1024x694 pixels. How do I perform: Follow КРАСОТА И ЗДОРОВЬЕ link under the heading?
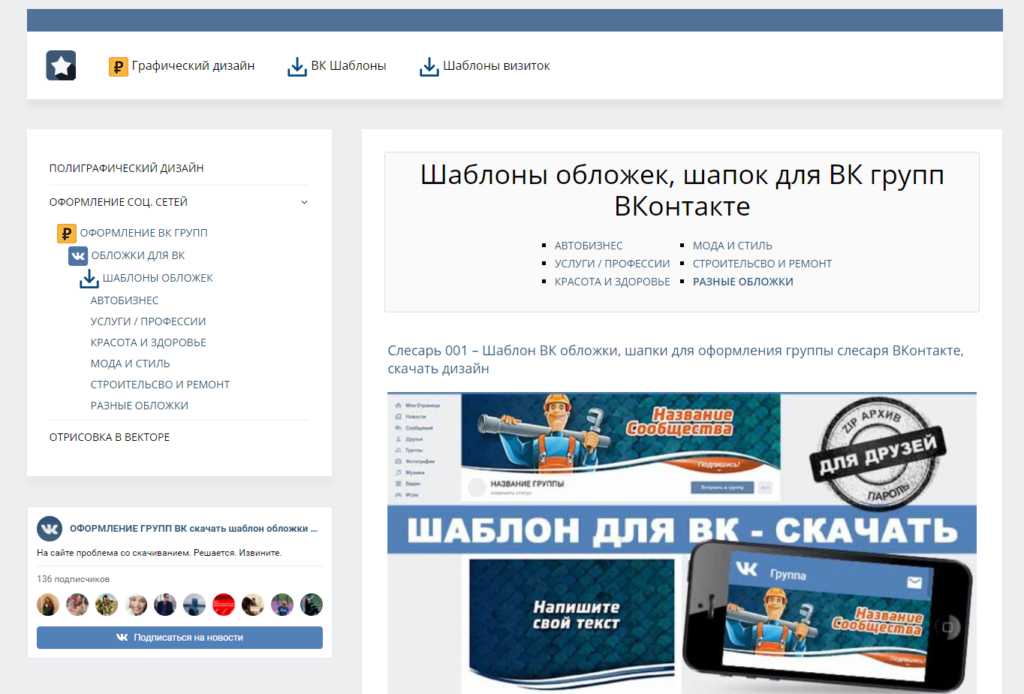tap(612, 281)
